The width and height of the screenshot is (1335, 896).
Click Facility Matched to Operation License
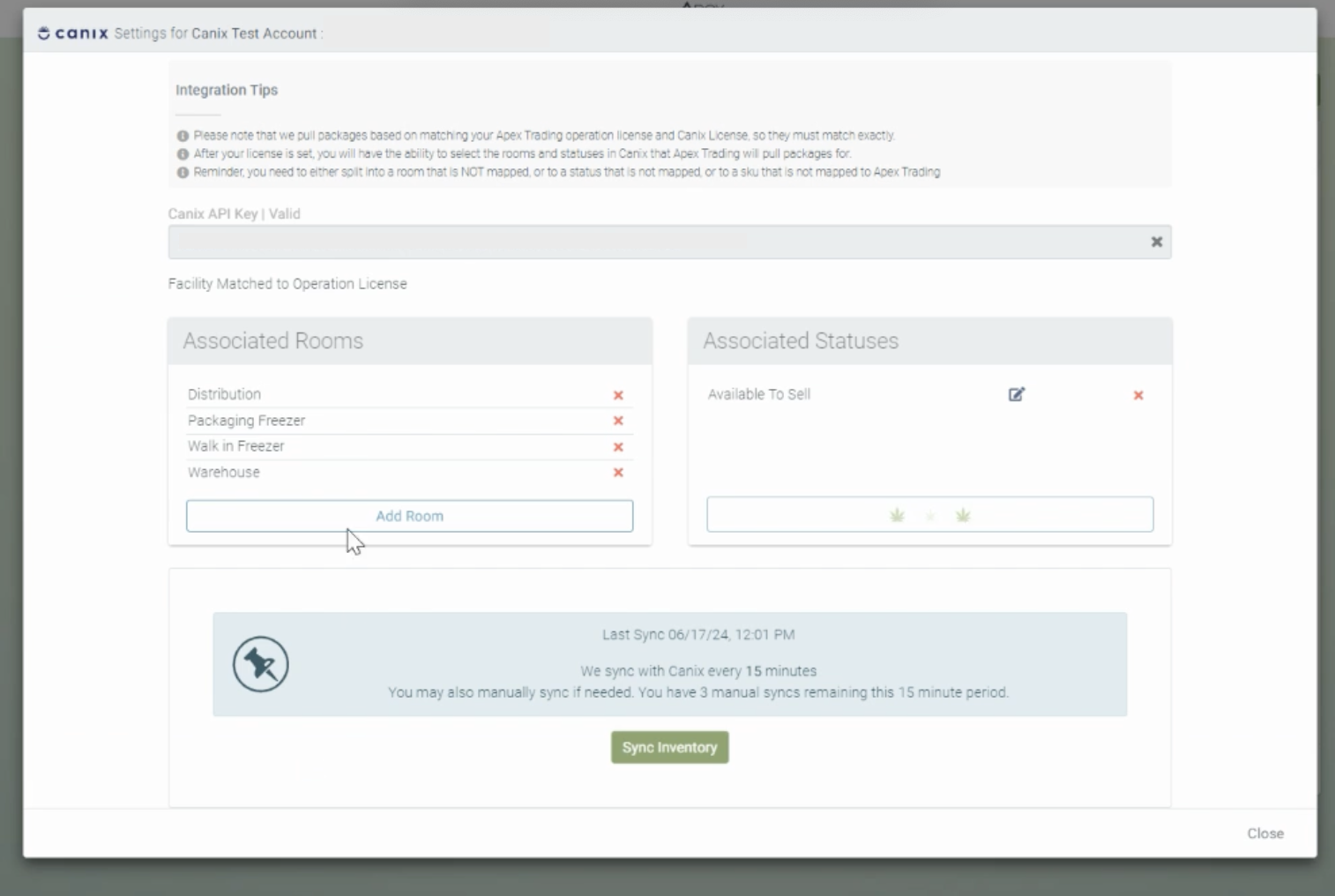(287, 284)
